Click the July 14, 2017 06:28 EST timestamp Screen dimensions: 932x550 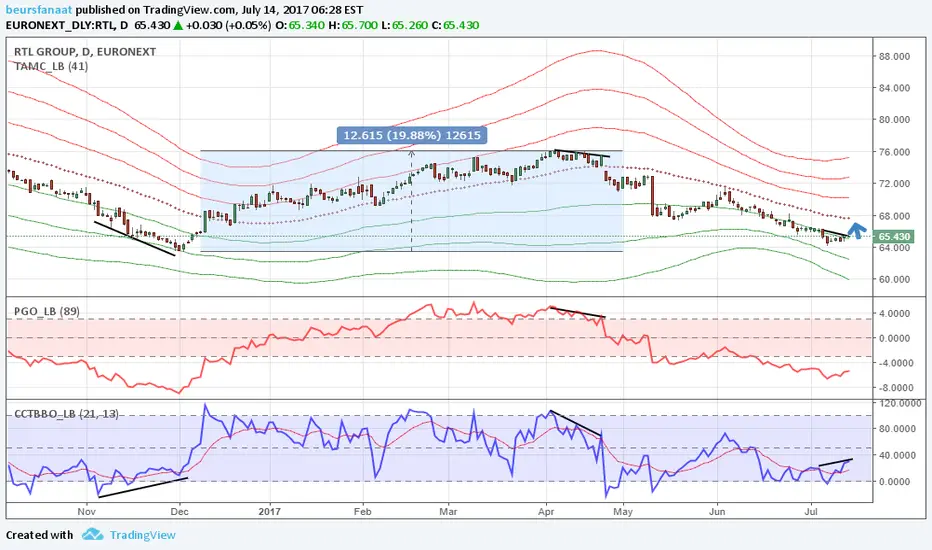click(x=304, y=10)
